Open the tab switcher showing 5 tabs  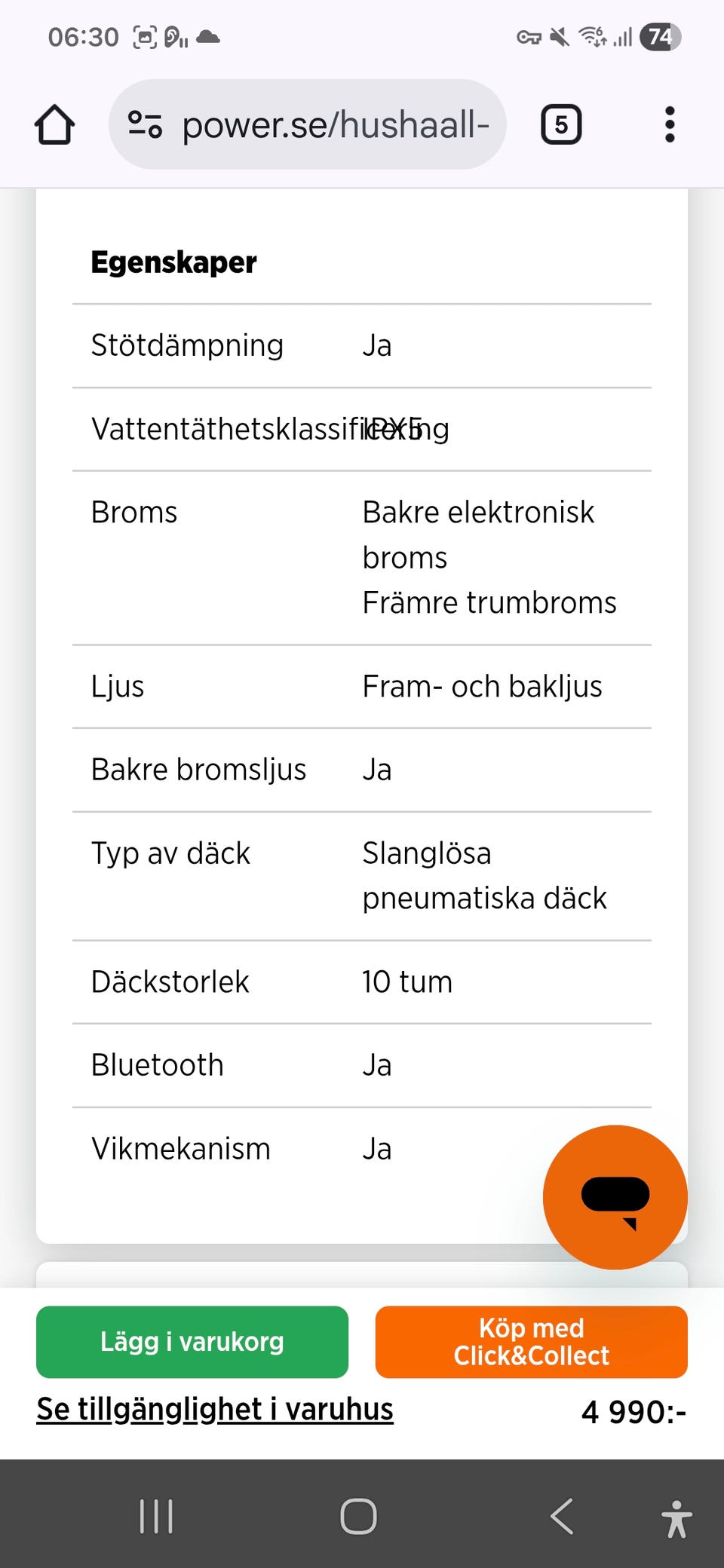pos(561,124)
